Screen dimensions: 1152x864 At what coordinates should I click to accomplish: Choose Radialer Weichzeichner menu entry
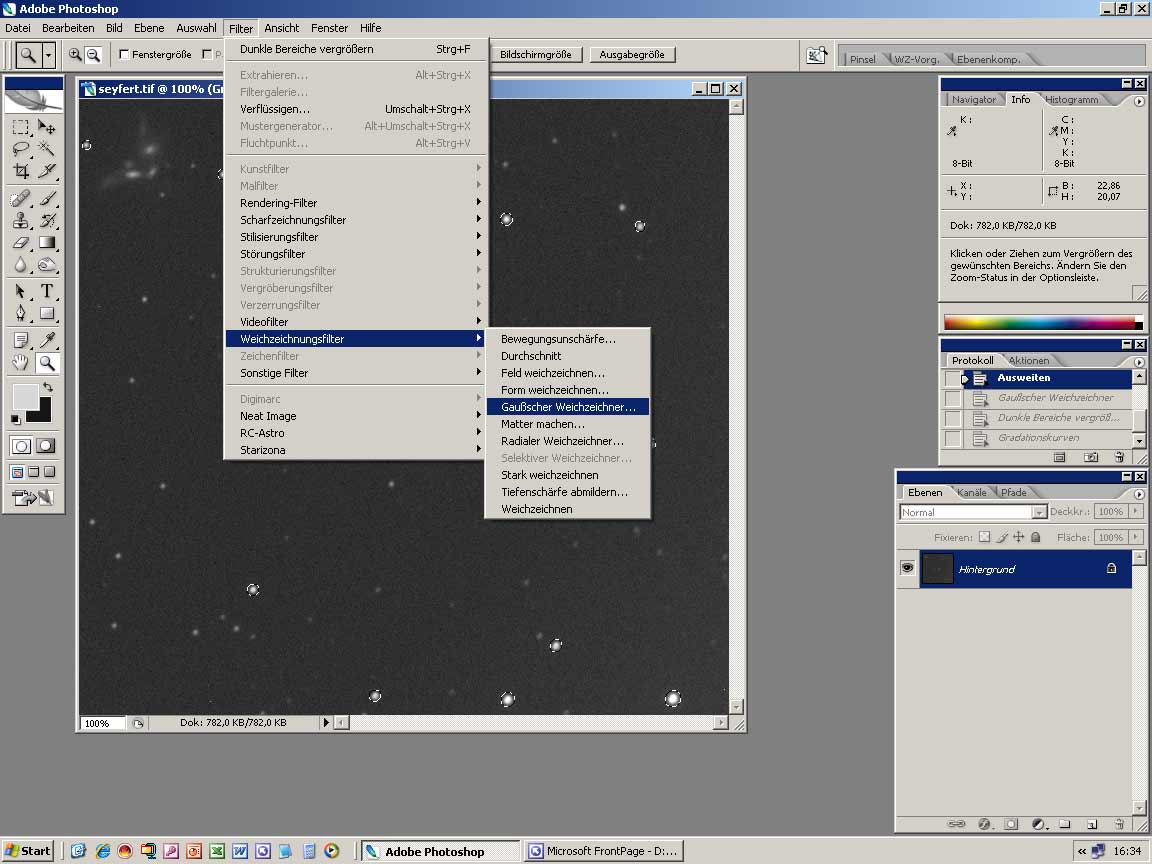(567, 441)
